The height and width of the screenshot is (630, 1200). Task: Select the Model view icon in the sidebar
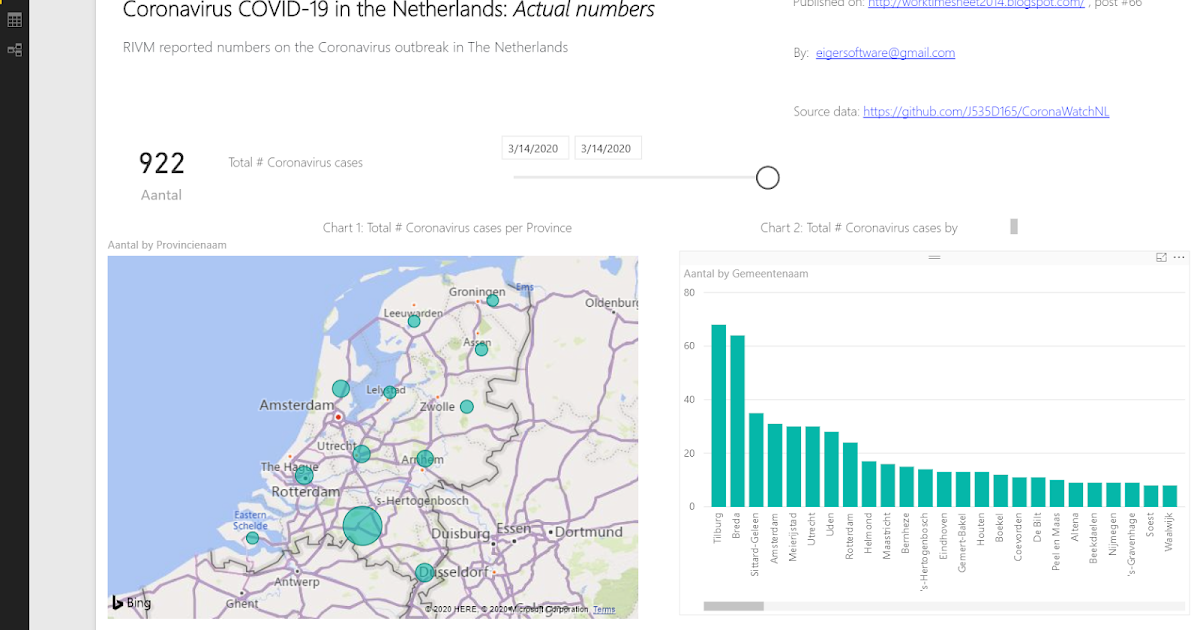[13, 48]
